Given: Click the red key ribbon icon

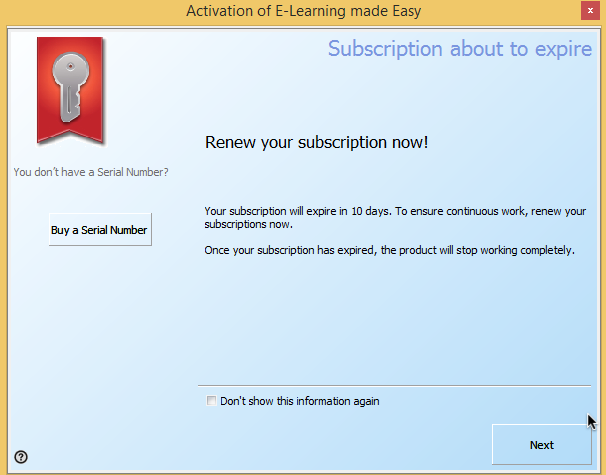Looking at the screenshot, I should pyautogui.click(x=70, y=90).
